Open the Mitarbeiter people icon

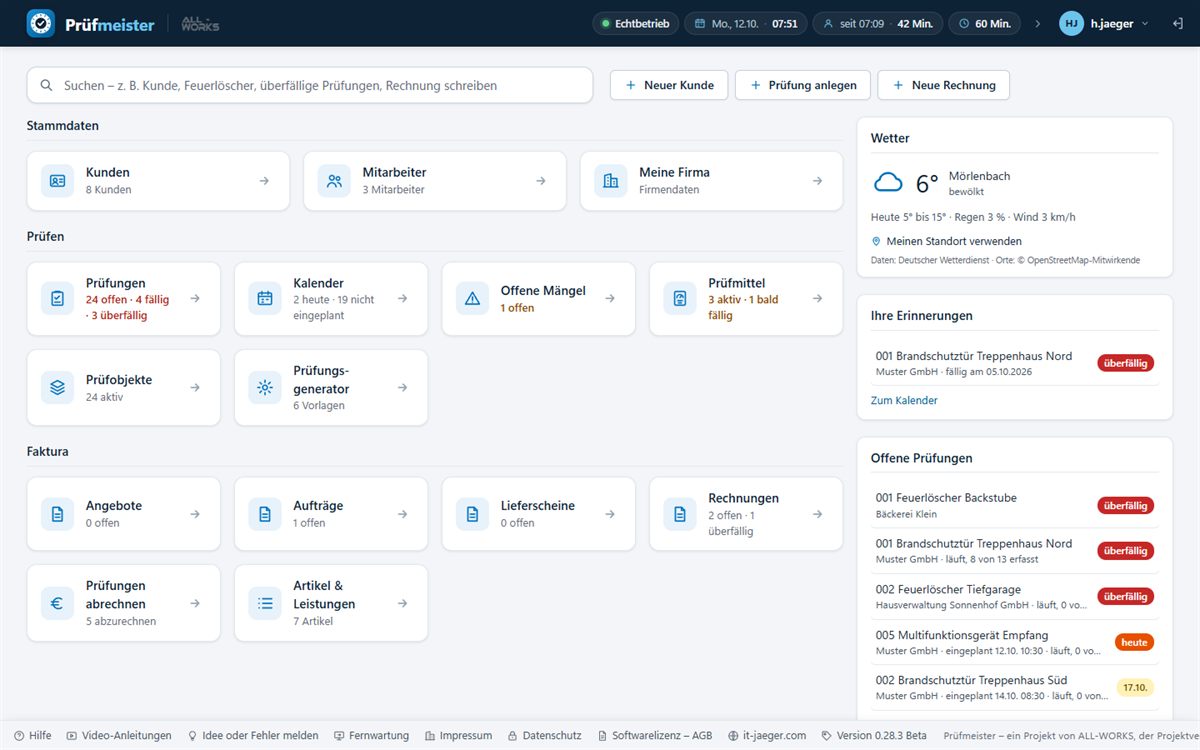[334, 181]
